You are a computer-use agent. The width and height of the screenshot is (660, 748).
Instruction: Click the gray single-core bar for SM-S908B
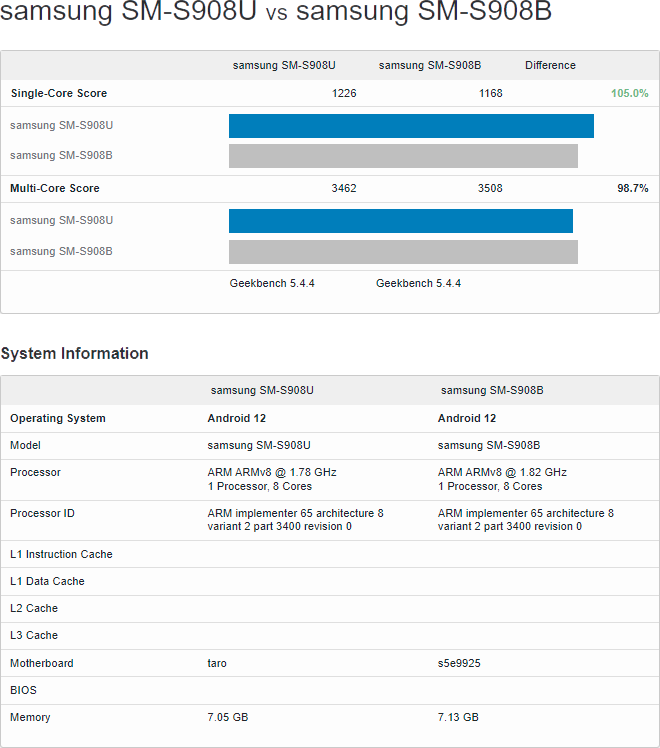coord(403,156)
